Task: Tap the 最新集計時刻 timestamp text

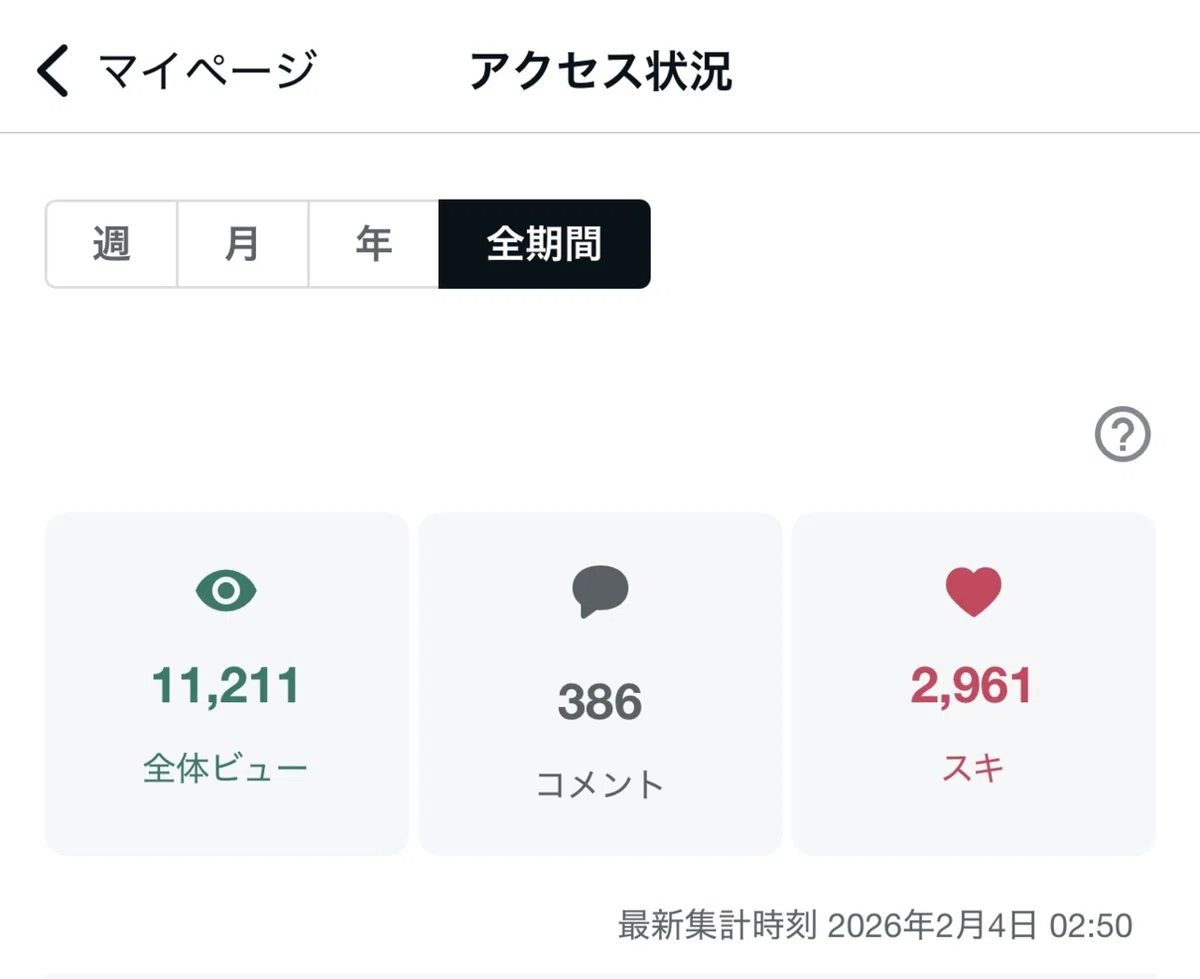Action: pos(875,925)
